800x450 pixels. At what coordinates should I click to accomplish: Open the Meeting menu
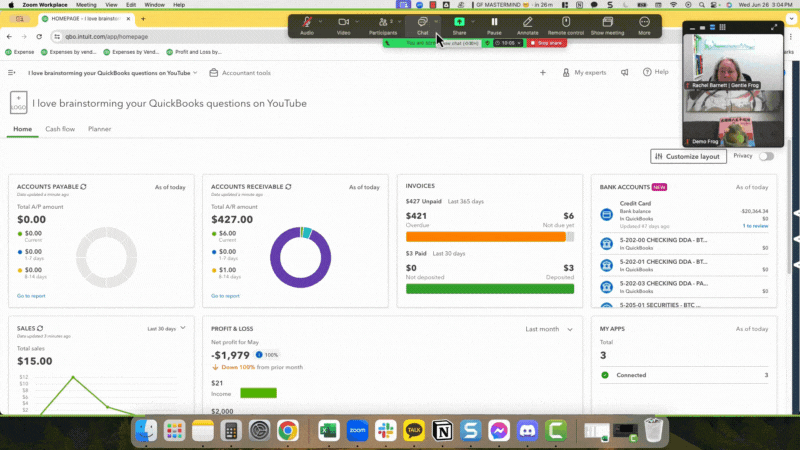click(x=86, y=5)
